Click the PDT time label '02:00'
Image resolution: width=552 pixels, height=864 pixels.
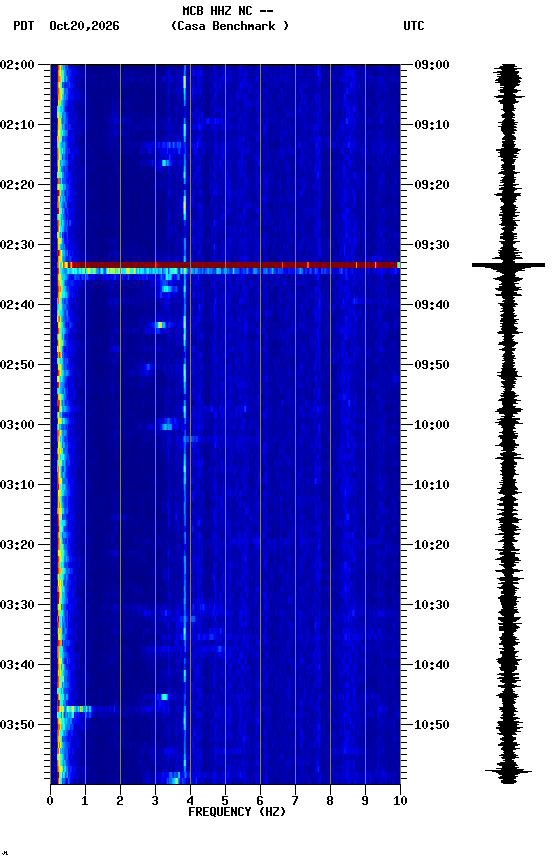tap(17, 65)
